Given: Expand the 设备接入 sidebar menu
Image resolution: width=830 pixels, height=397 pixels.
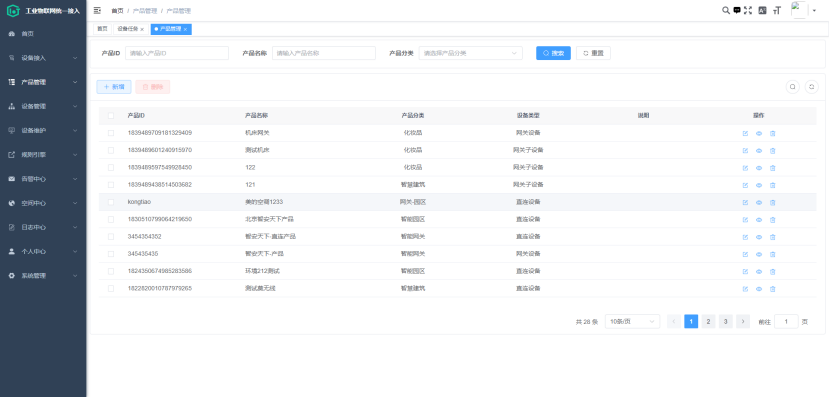Looking at the screenshot, I should click(43, 58).
